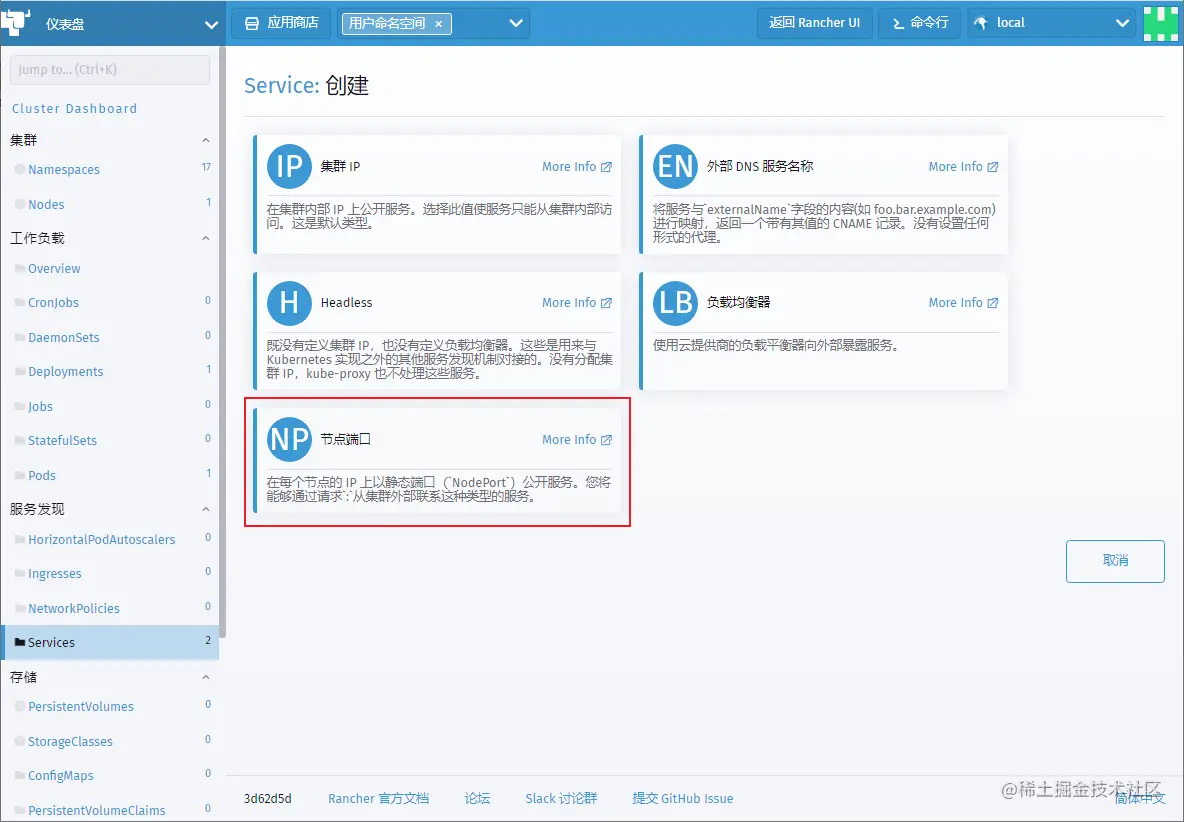
Task: Open Cluster Dashboard link
Action: point(74,108)
